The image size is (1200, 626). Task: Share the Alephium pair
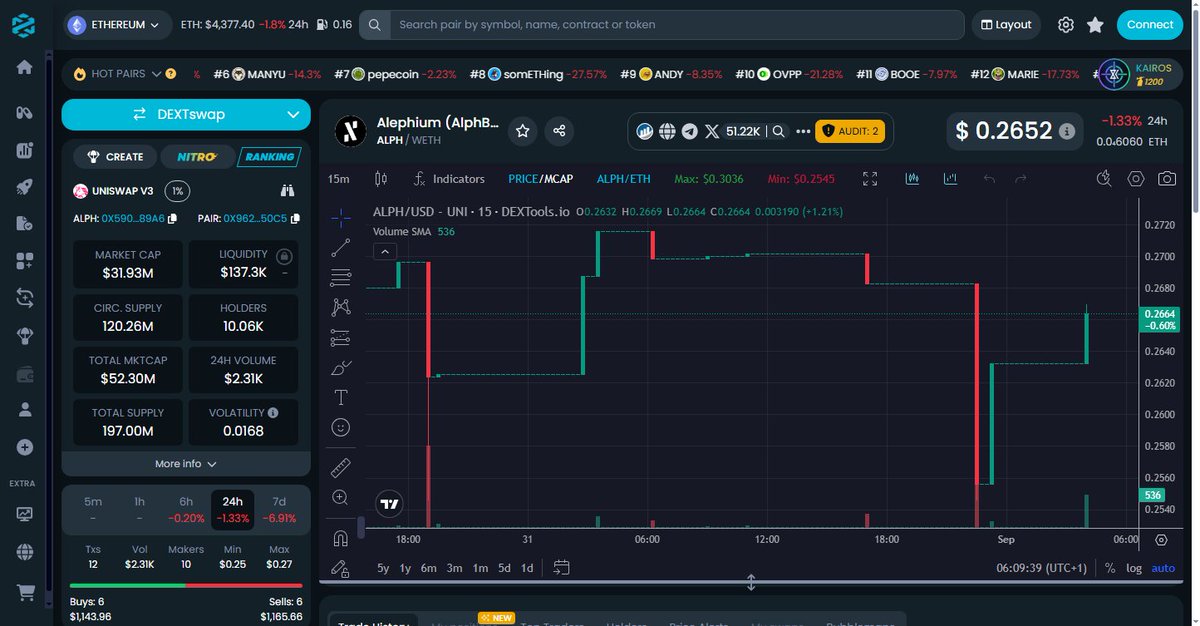click(x=559, y=130)
